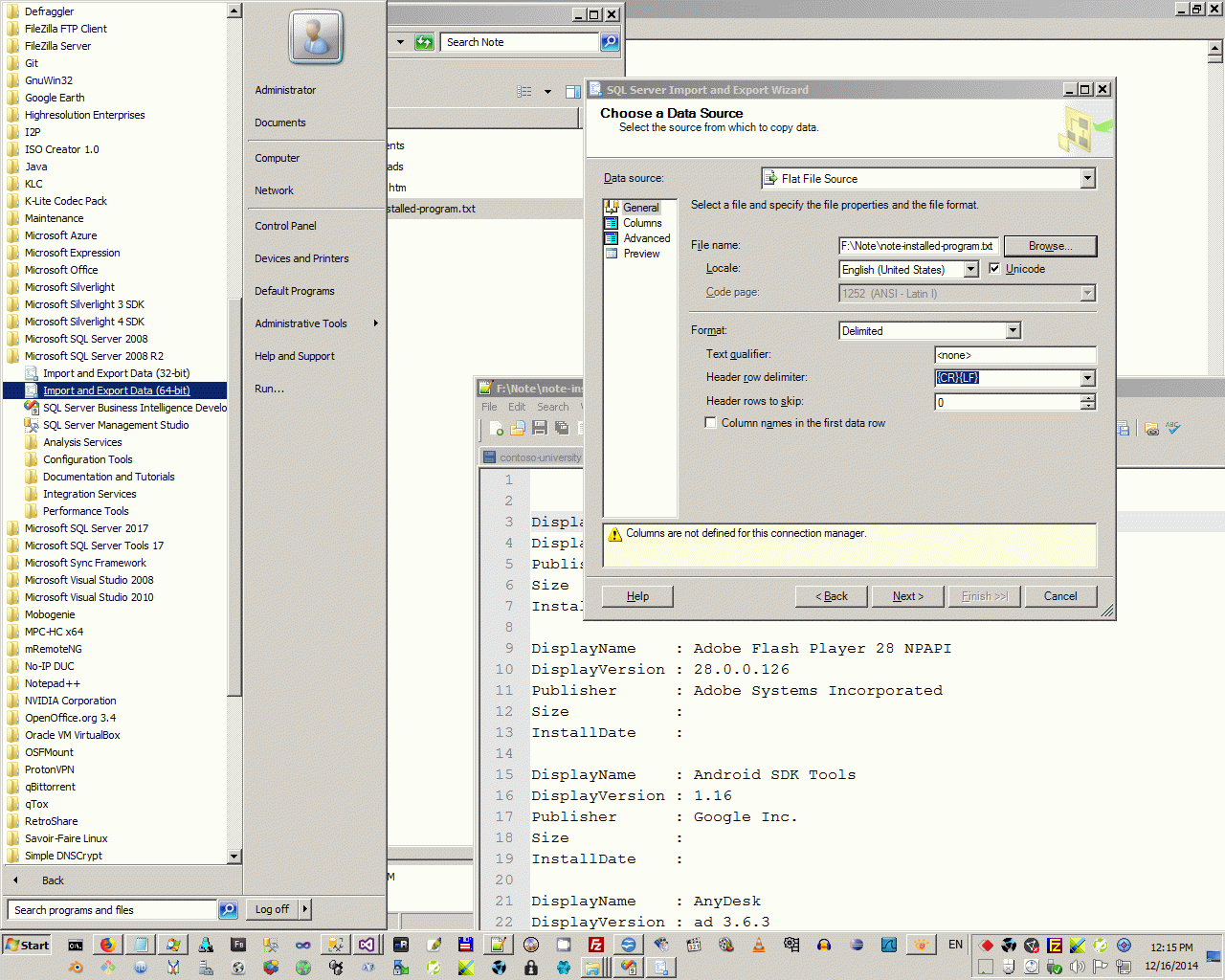1225x980 pixels.
Task: Click the Search programs and files box
Action: 113,910
